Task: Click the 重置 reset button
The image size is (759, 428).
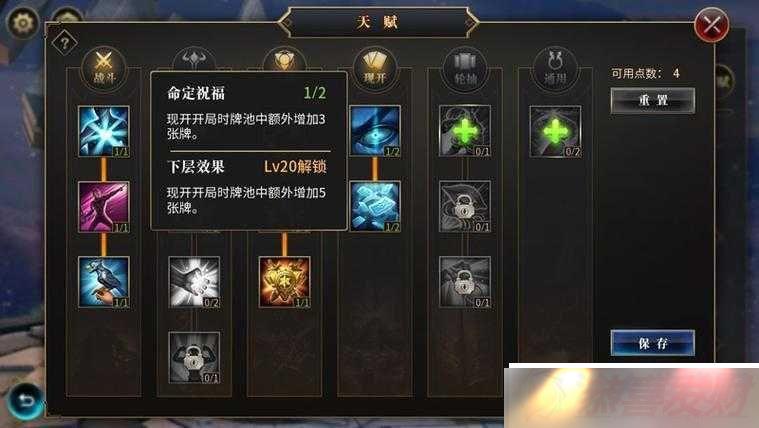Action: pyautogui.click(x=653, y=101)
